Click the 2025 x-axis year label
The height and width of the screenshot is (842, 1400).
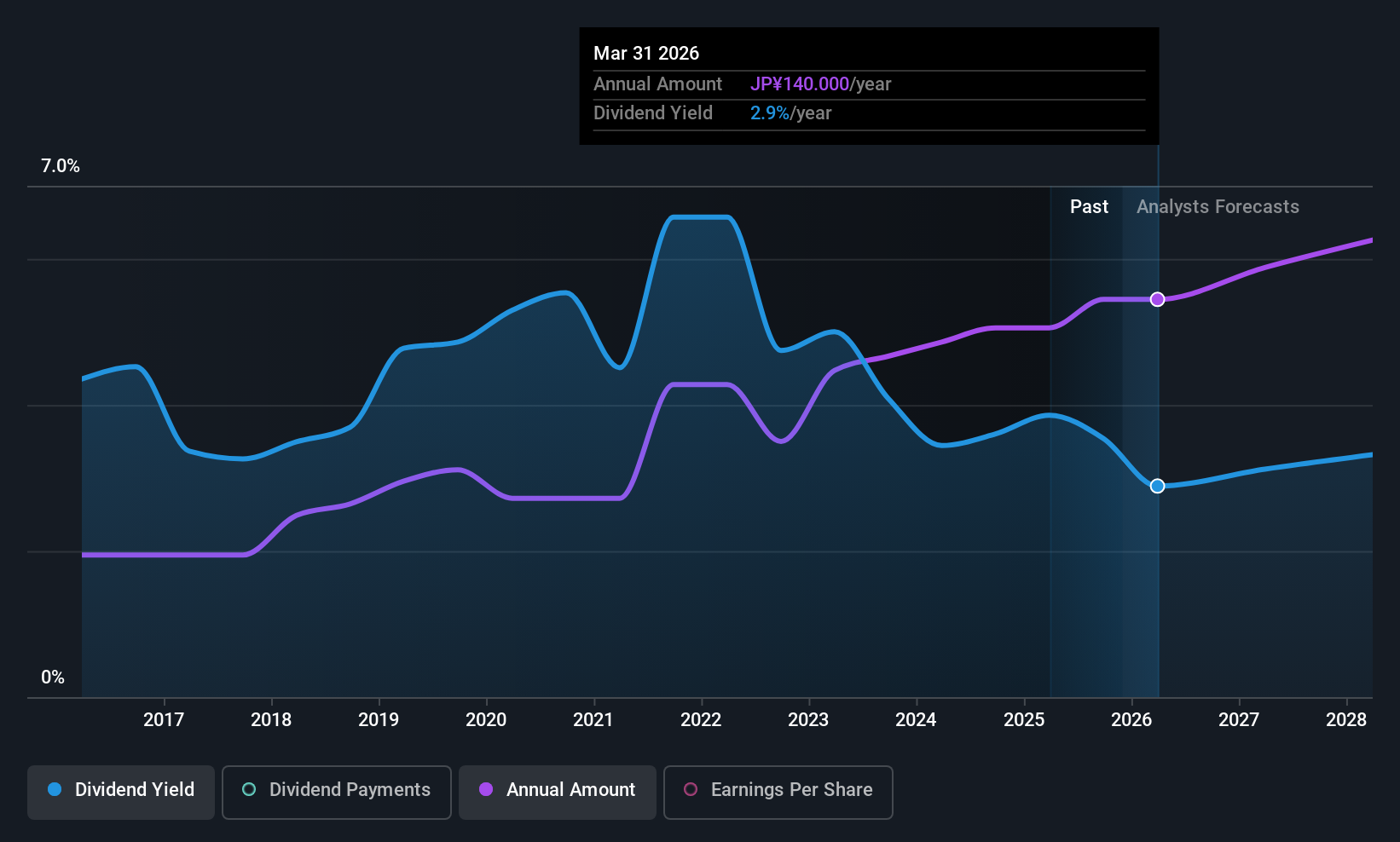pyautogui.click(x=1024, y=720)
